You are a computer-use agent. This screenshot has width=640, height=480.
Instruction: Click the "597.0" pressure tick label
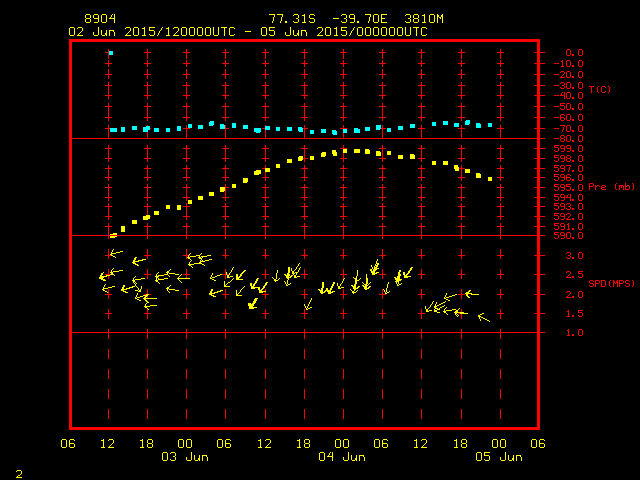click(x=569, y=169)
